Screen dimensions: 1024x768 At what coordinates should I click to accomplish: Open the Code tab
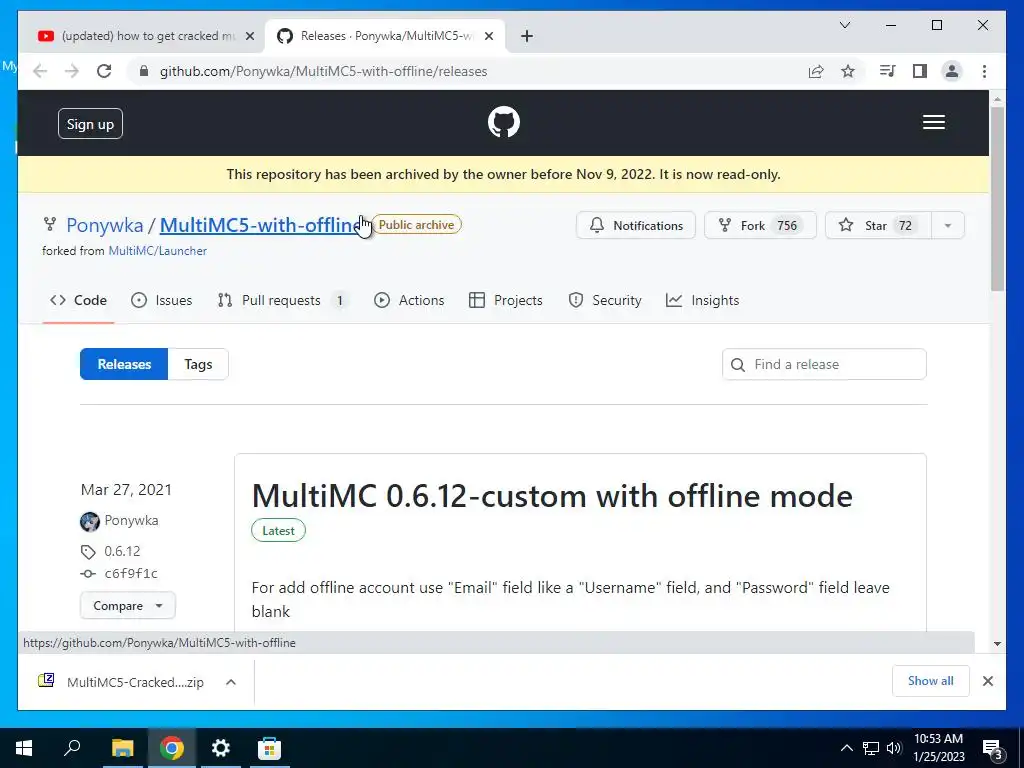click(78, 300)
